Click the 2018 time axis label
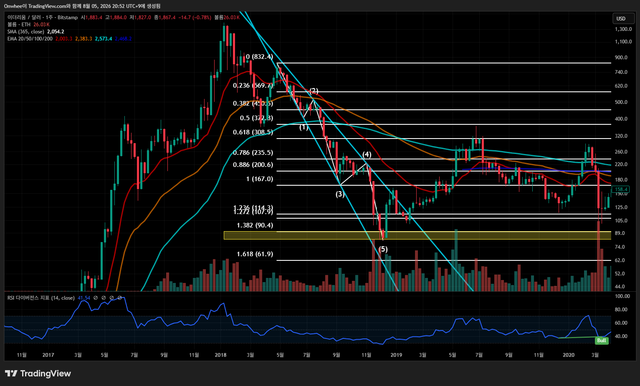640x386 pixels. (220, 355)
